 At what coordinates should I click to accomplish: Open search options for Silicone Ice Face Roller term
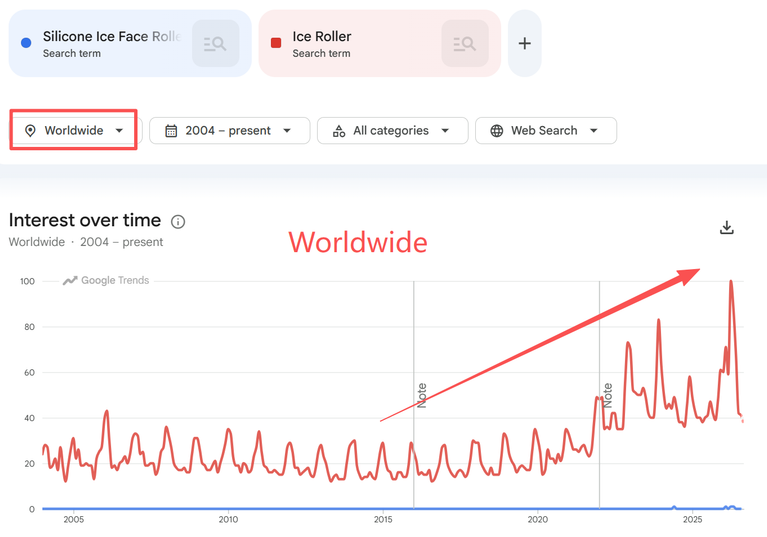pyautogui.click(x=215, y=44)
